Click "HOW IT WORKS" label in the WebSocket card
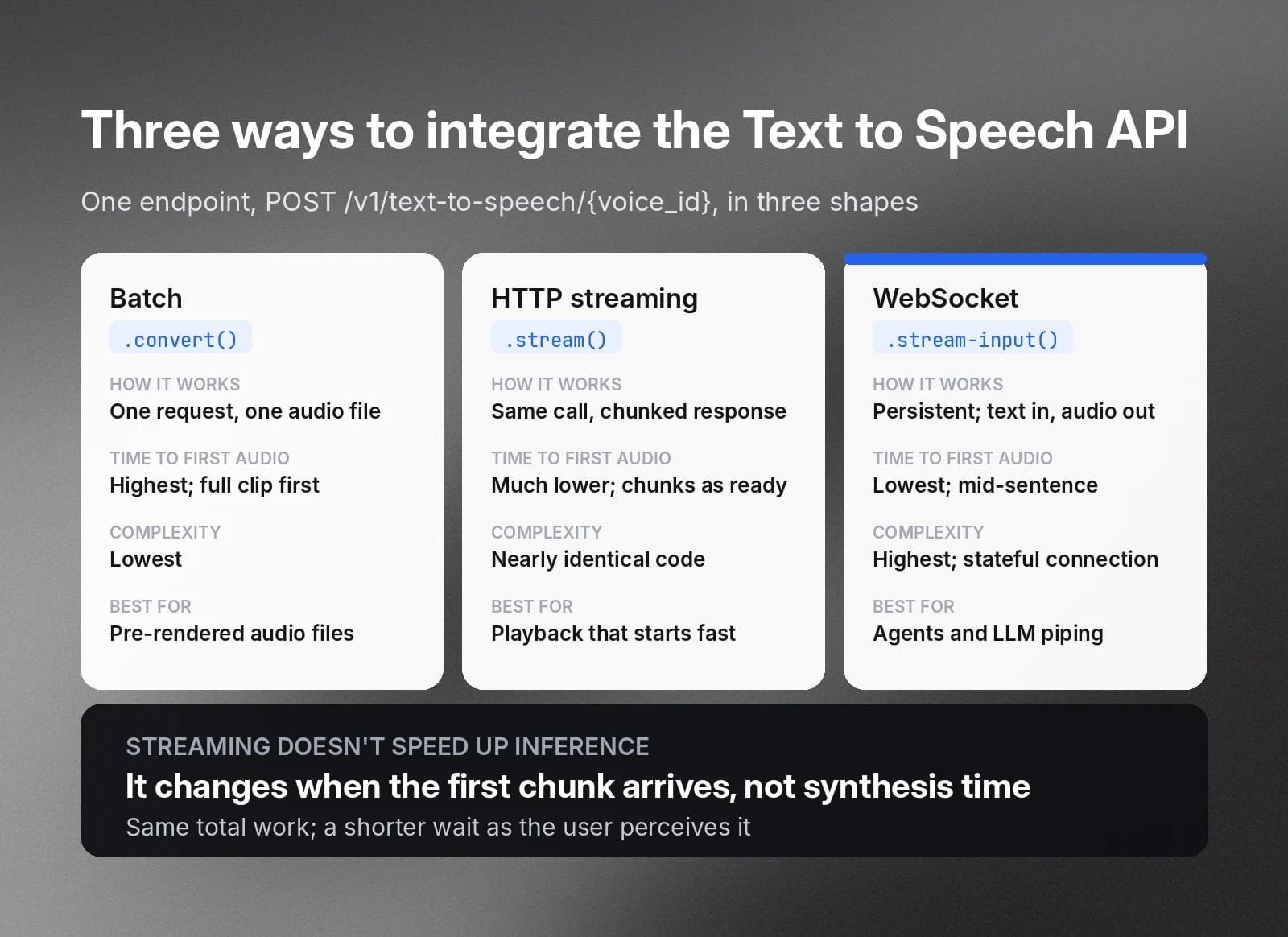The height and width of the screenshot is (937, 1288). (x=938, y=384)
